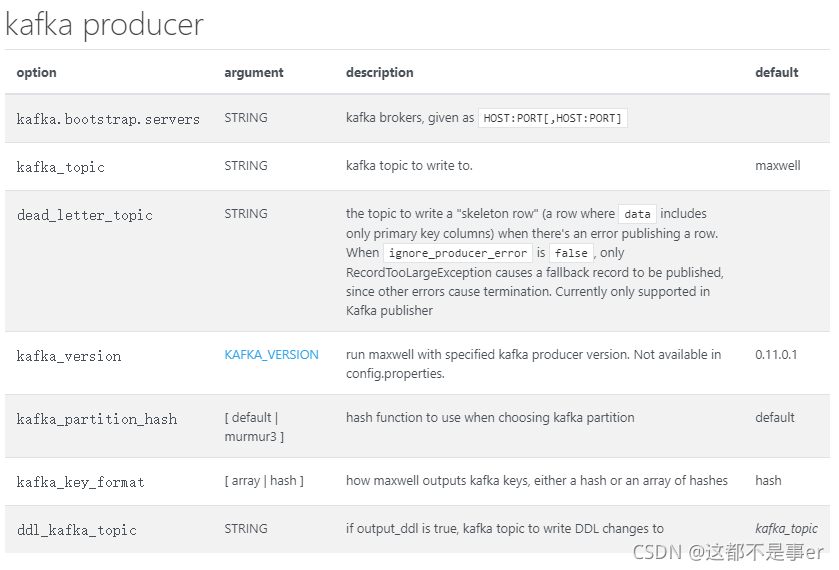Select the kafka_partition_hash option name
The image size is (839, 570).
[96, 419]
